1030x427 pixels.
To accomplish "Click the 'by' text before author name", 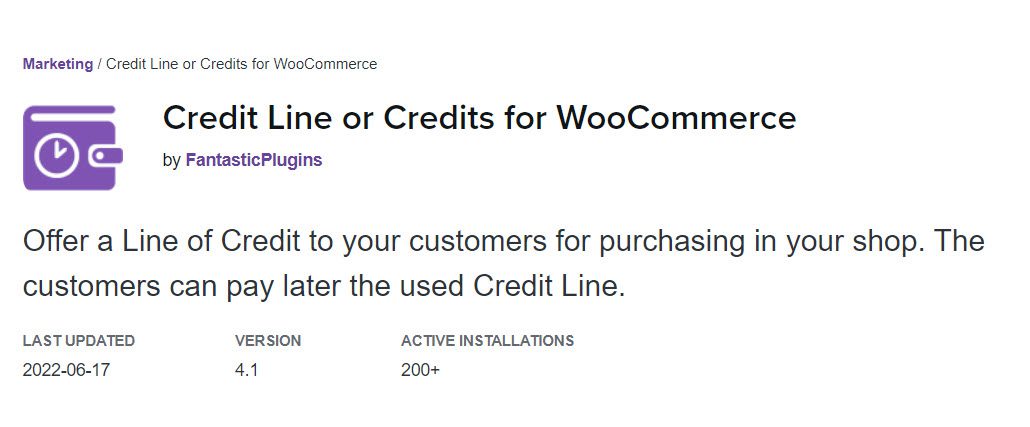I will tap(171, 160).
